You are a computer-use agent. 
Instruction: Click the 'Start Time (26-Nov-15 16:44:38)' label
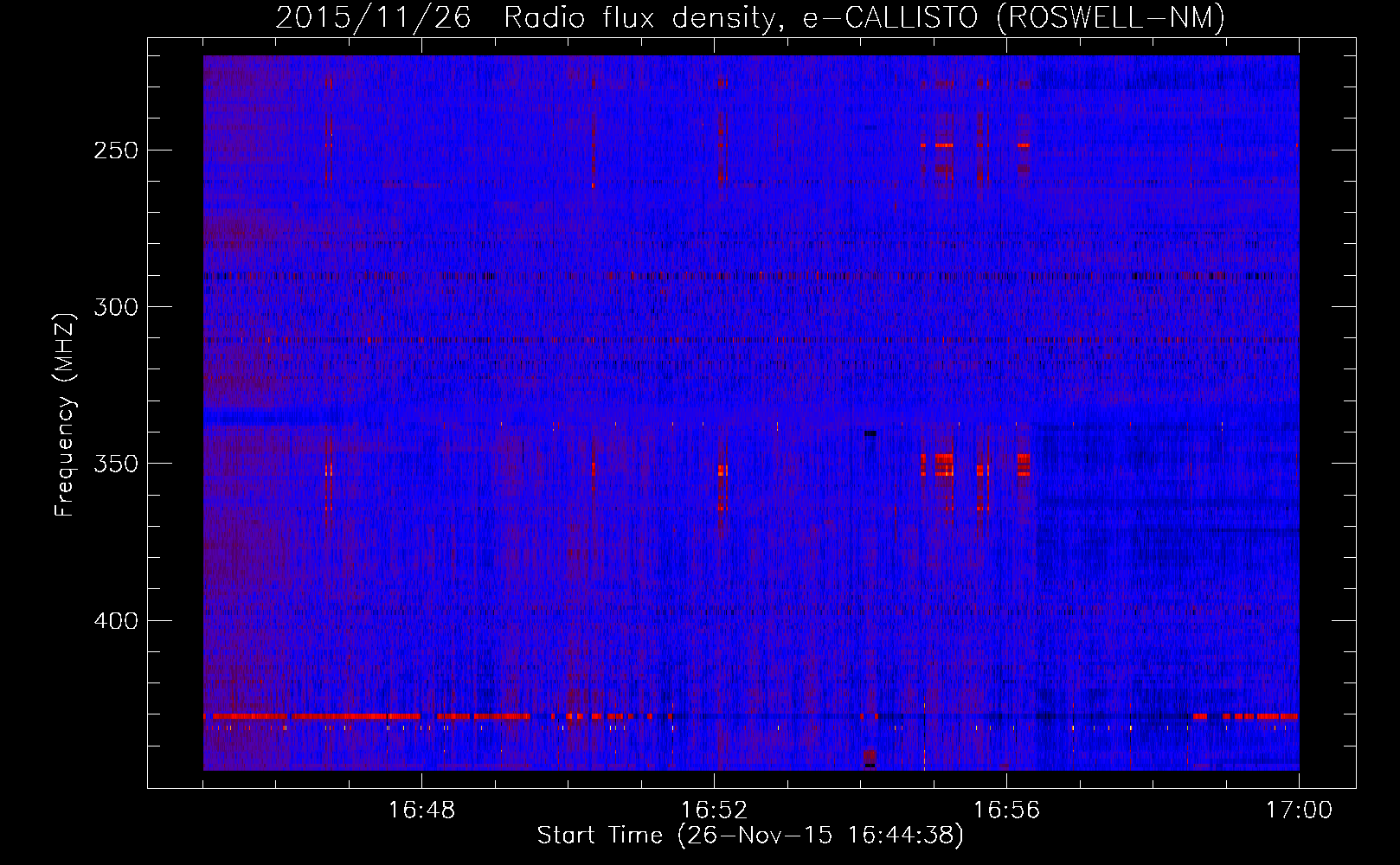pos(750,836)
